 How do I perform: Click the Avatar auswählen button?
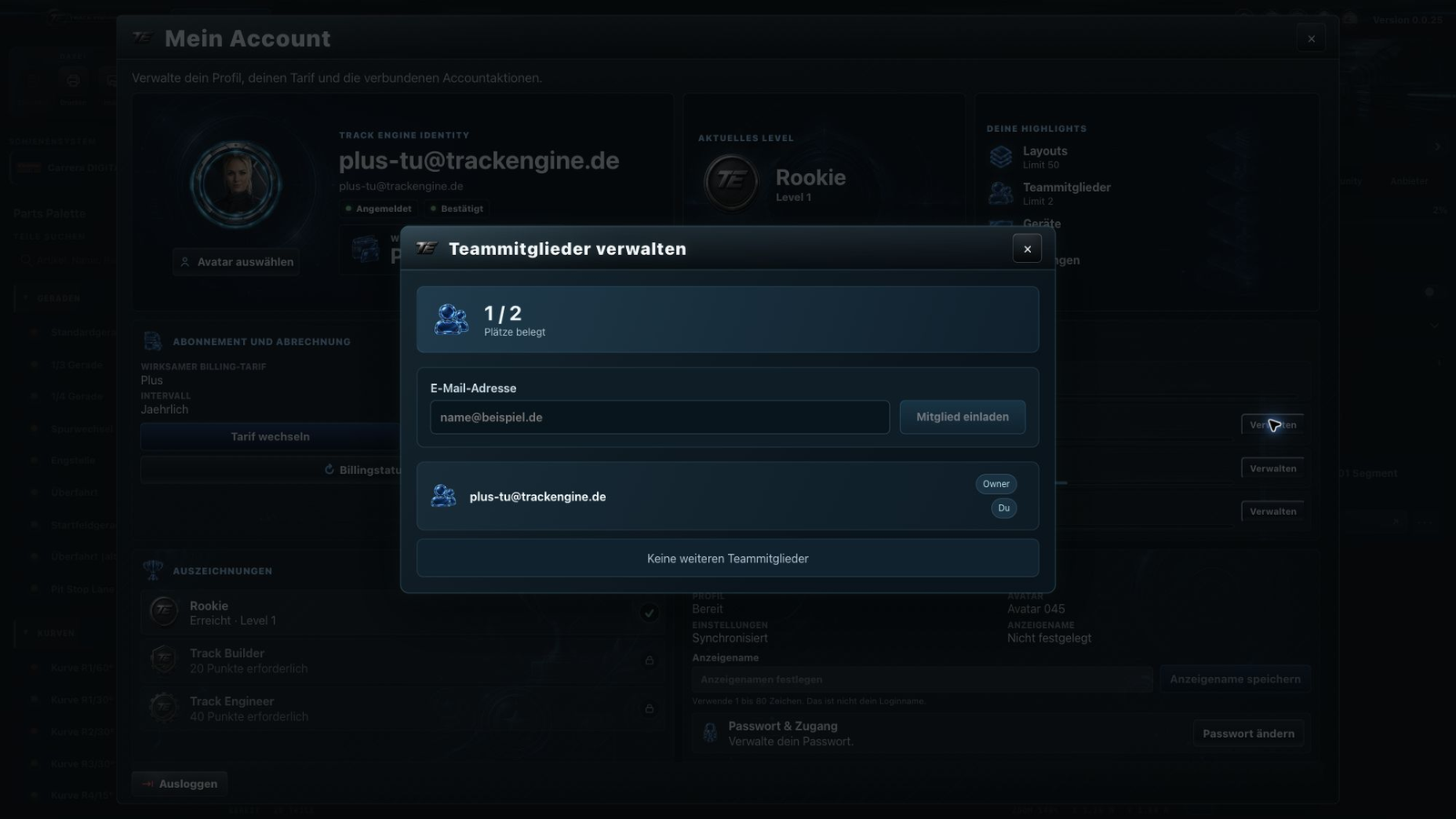coord(236,262)
